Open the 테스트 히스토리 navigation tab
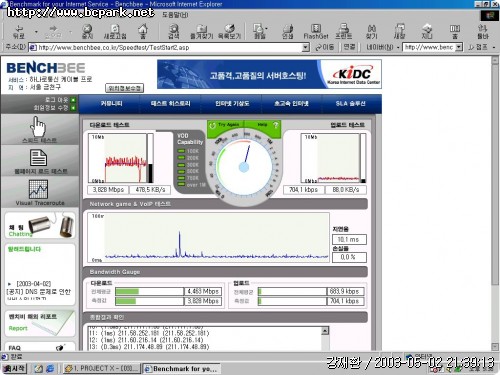 click(x=170, y=104)
